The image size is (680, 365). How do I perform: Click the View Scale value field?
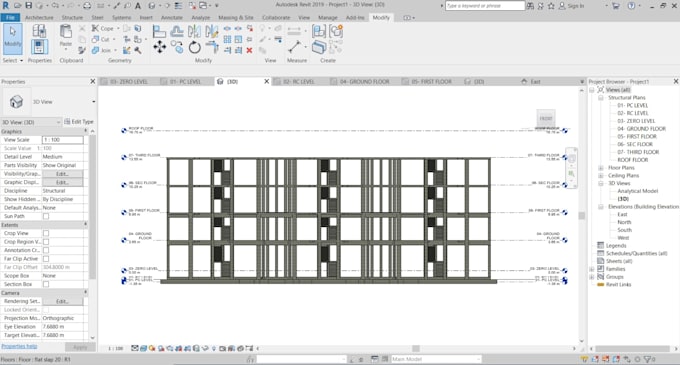(x=62, y=140)
